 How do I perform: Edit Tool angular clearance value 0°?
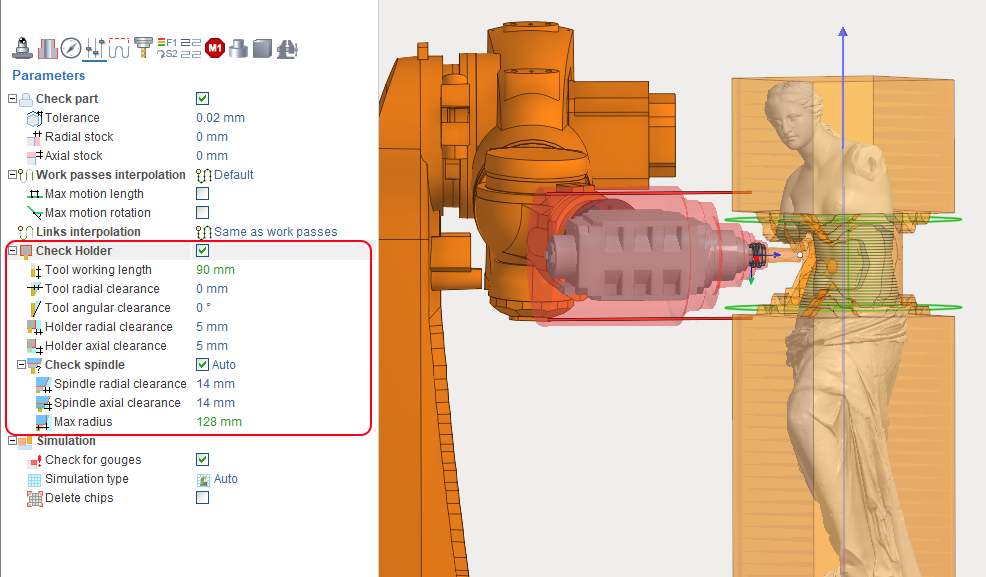tap(203, 308)
